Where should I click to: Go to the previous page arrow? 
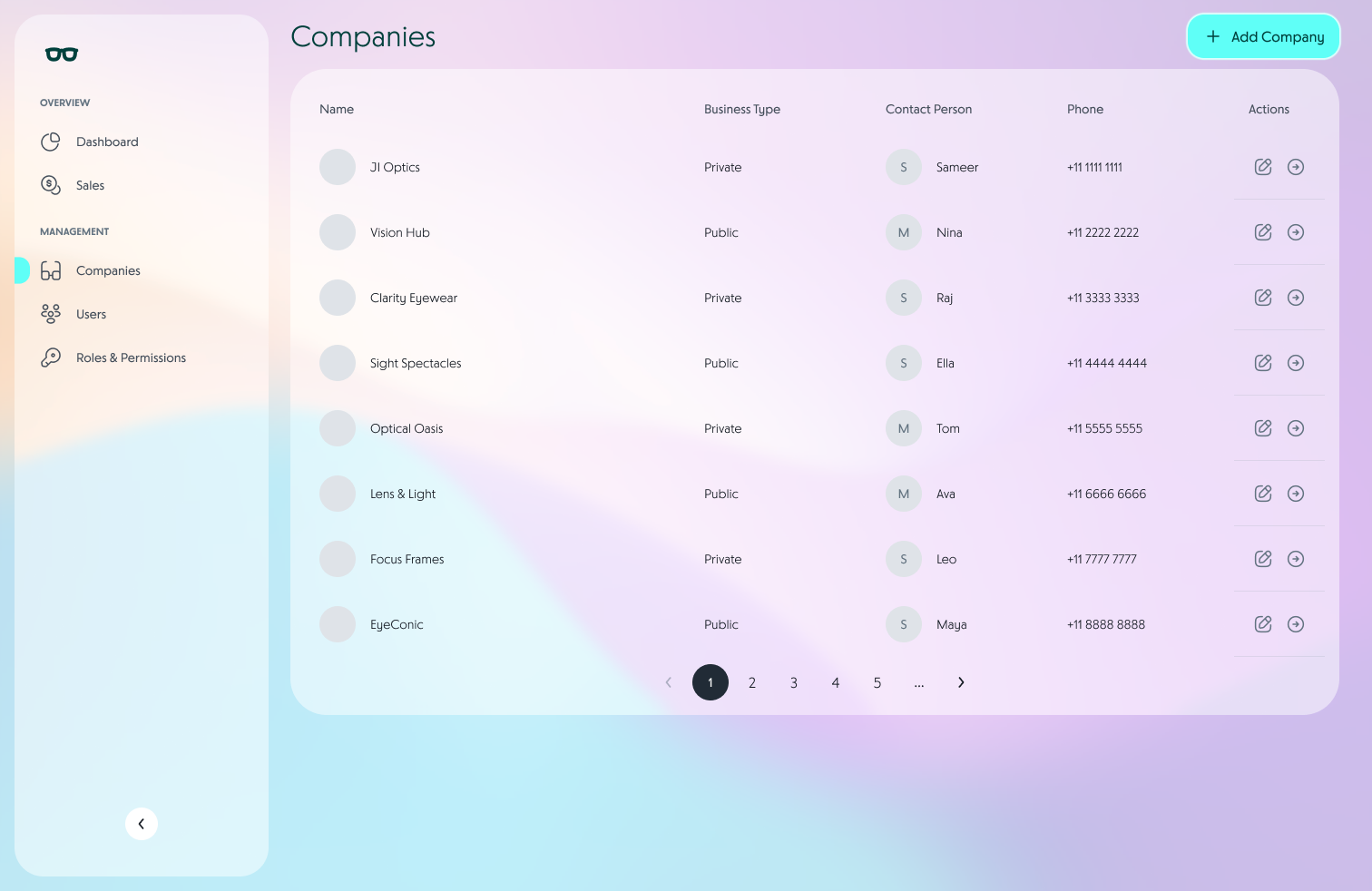(x=669, y=682)
